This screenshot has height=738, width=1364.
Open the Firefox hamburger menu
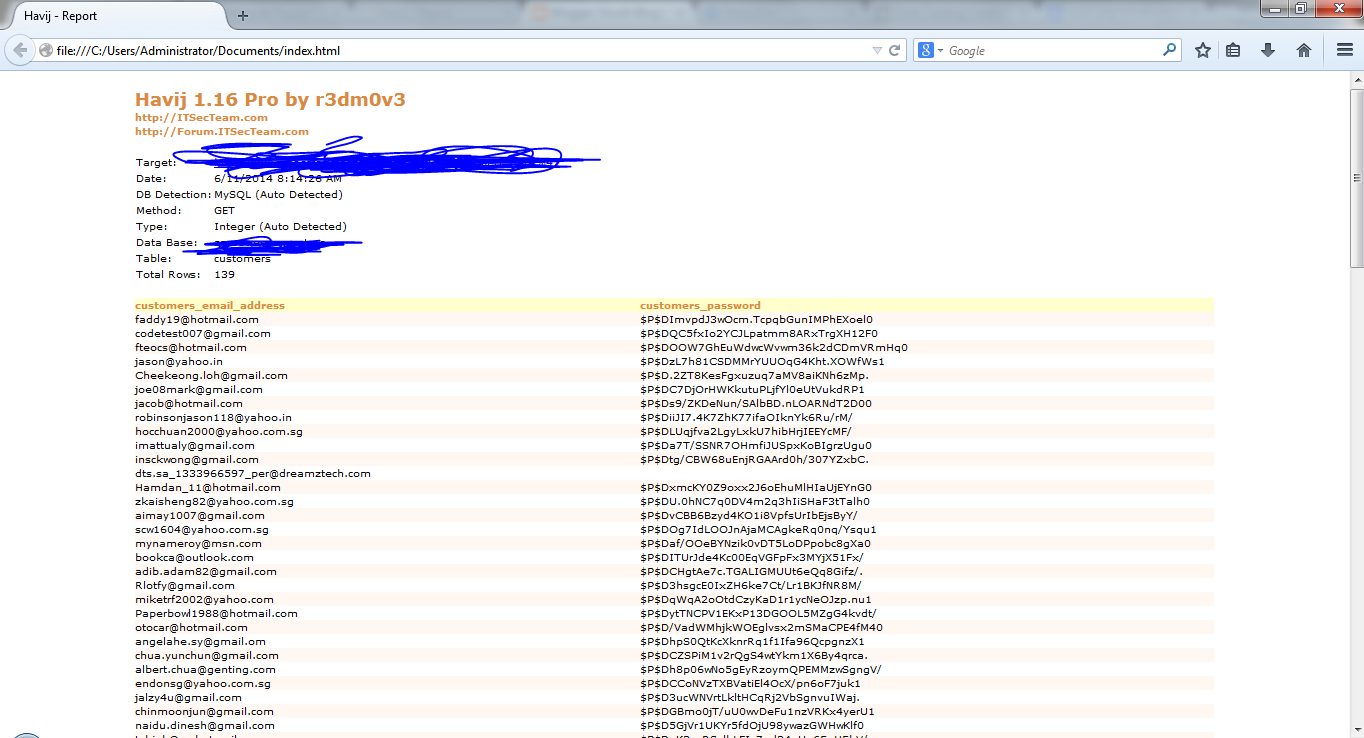coord(1345,50)
